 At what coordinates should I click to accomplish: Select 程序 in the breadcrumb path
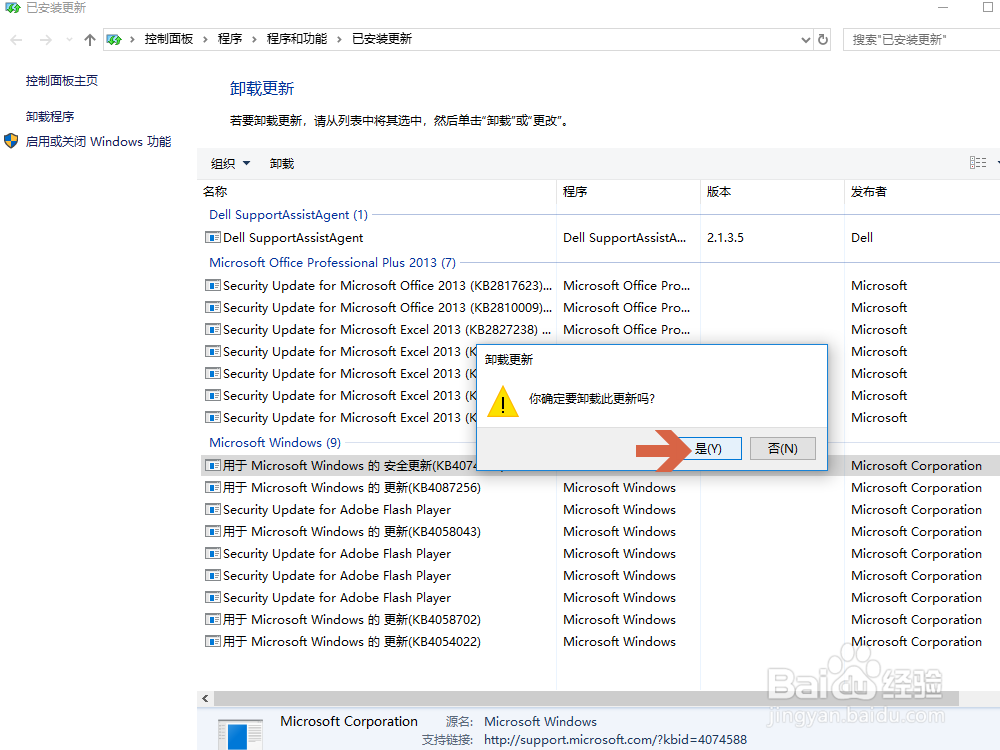click(x=230, y=39)
